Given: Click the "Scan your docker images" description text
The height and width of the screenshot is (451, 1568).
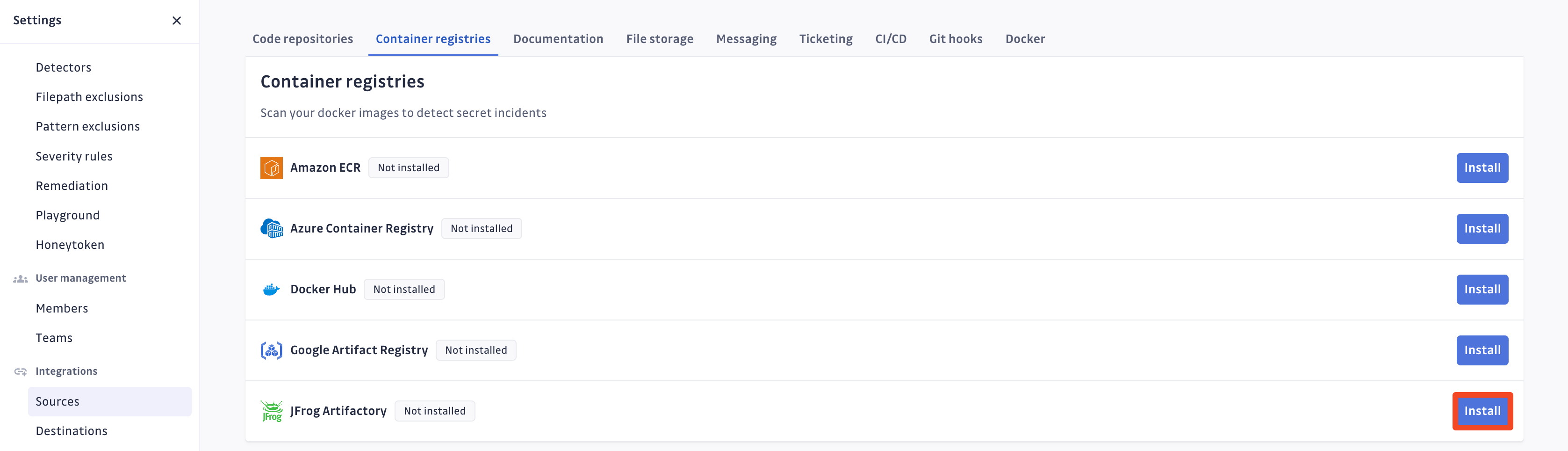Looking at the screenshot, I should click(403, 113).
